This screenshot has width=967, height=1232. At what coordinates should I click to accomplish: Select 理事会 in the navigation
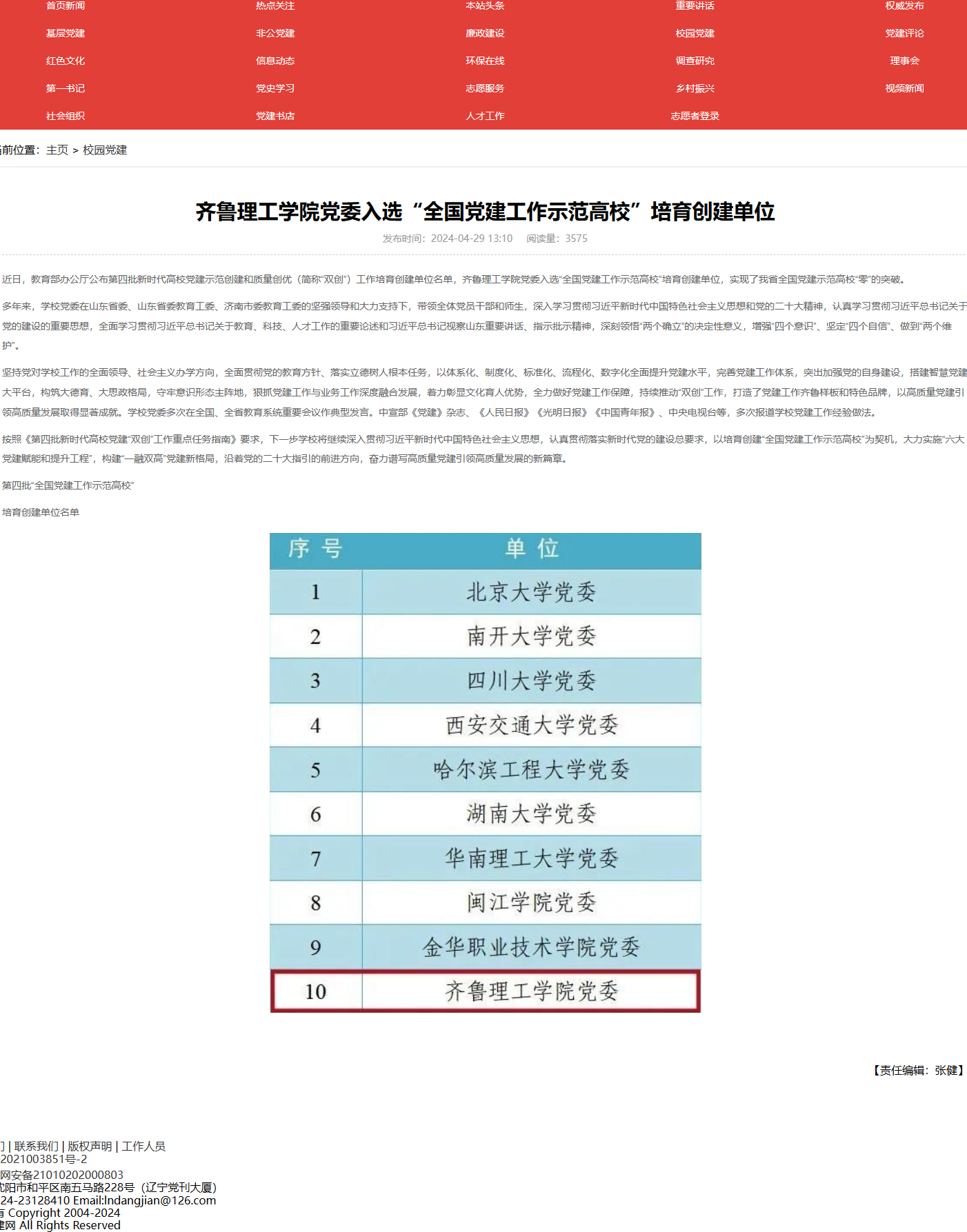coord(904,61)
